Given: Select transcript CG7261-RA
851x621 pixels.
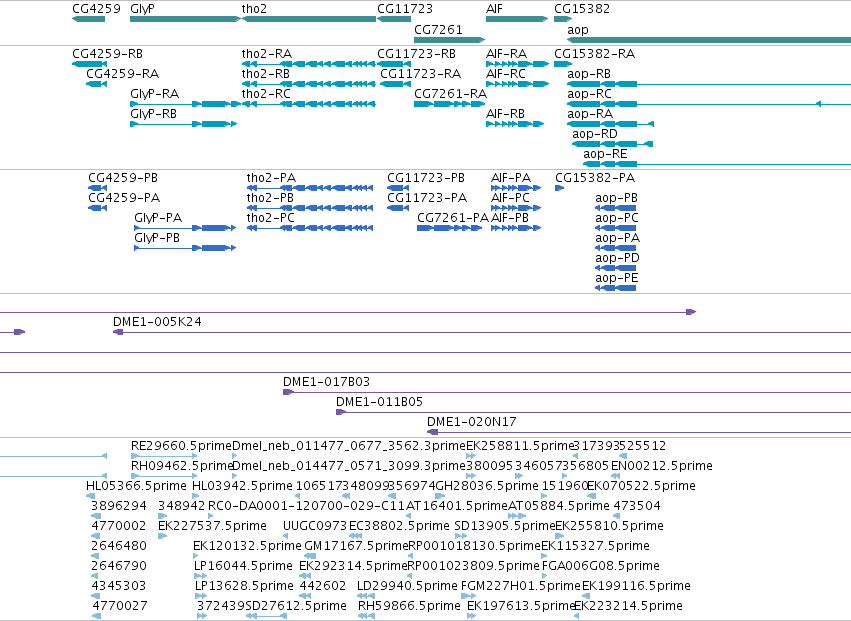Looking at the screenshot, I should pos(449,104).
